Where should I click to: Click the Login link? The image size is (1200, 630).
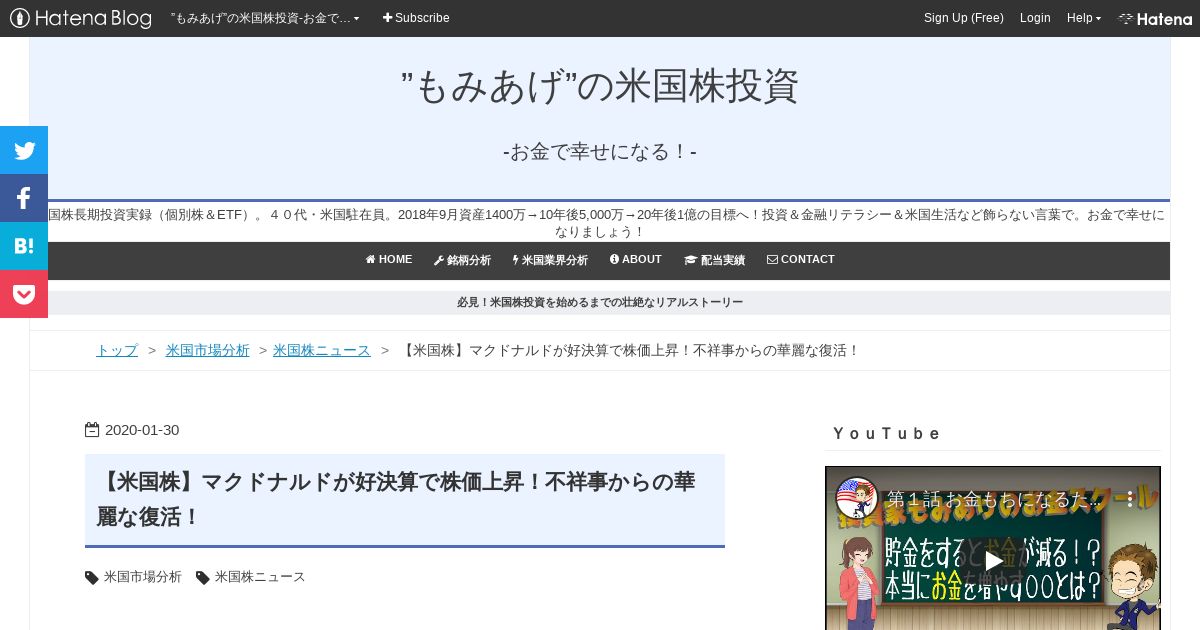[1035, 18]
